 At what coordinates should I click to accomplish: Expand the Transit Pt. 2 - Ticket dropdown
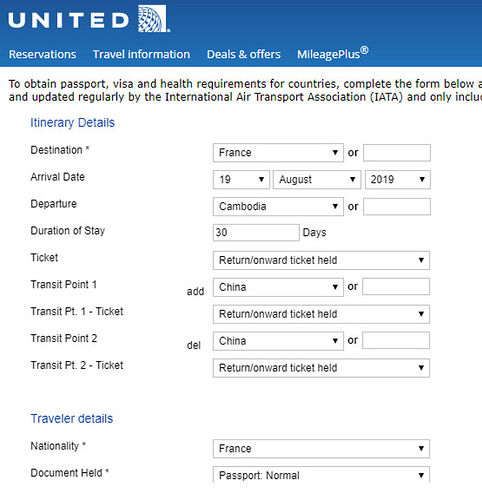pos(321,368)
